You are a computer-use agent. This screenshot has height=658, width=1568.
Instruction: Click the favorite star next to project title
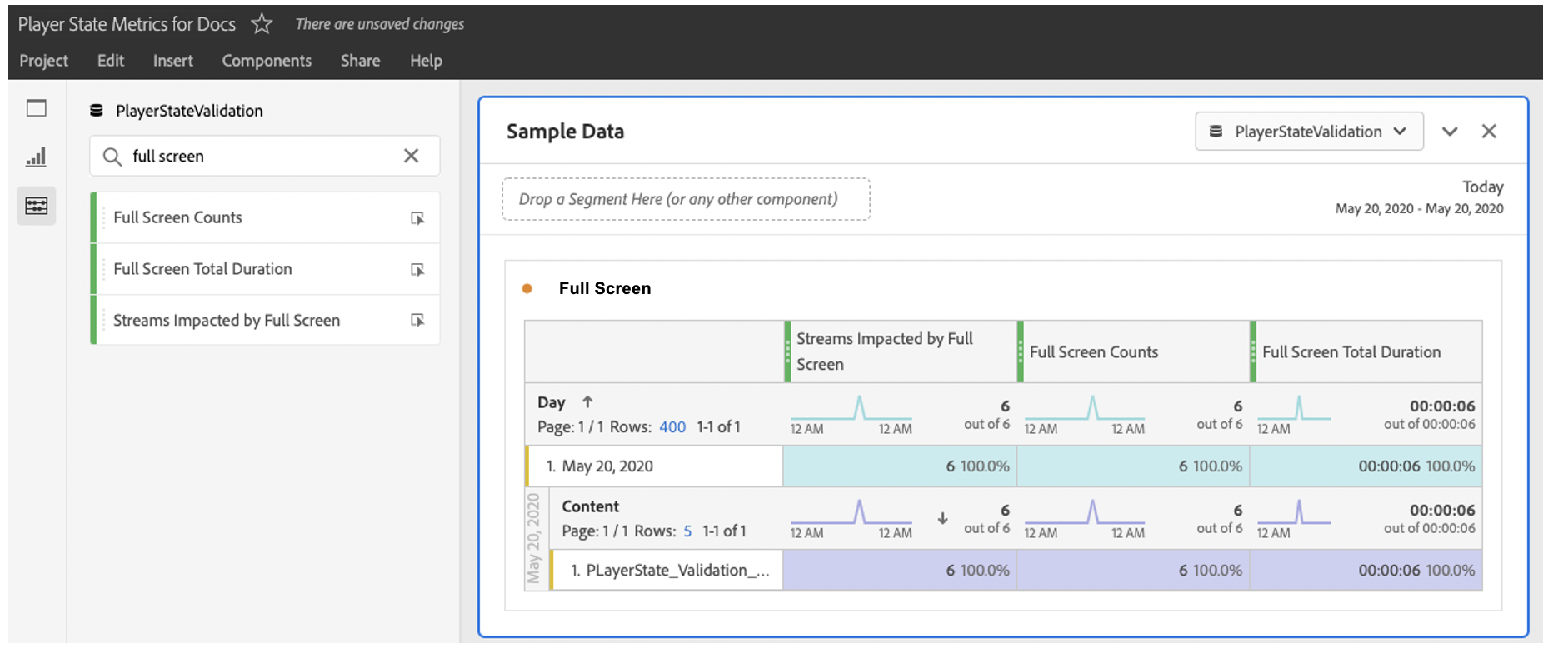pos(262,24)
